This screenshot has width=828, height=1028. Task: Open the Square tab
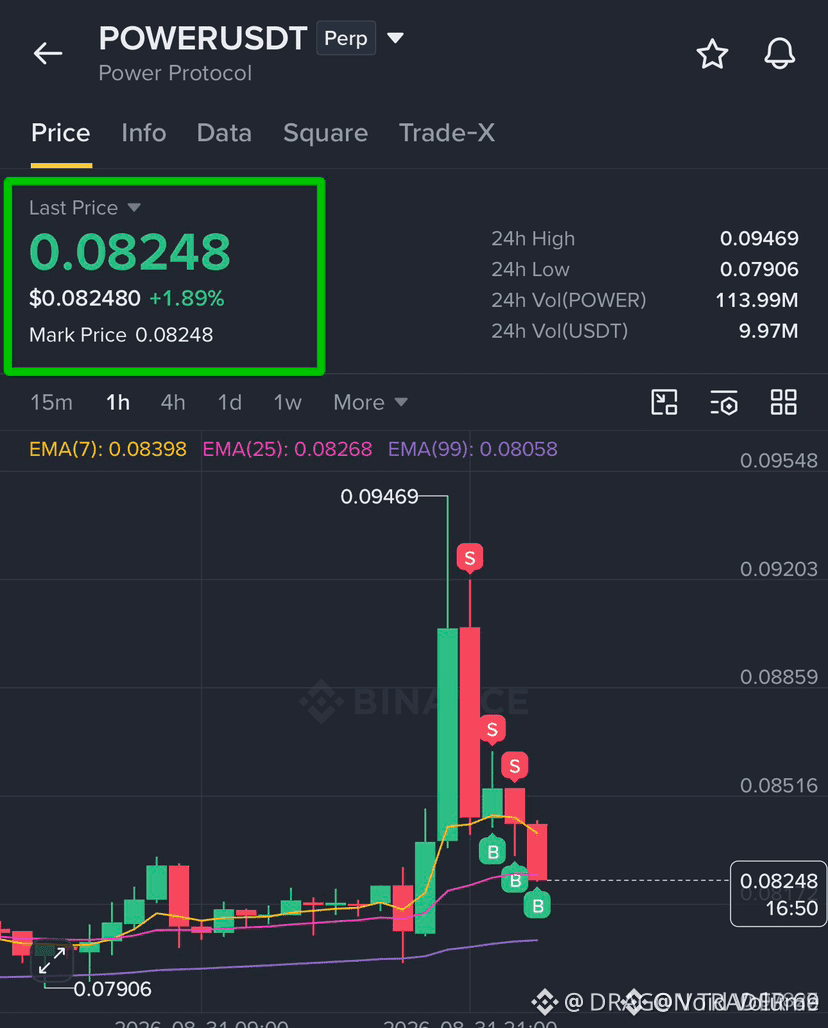pos(325,133)
